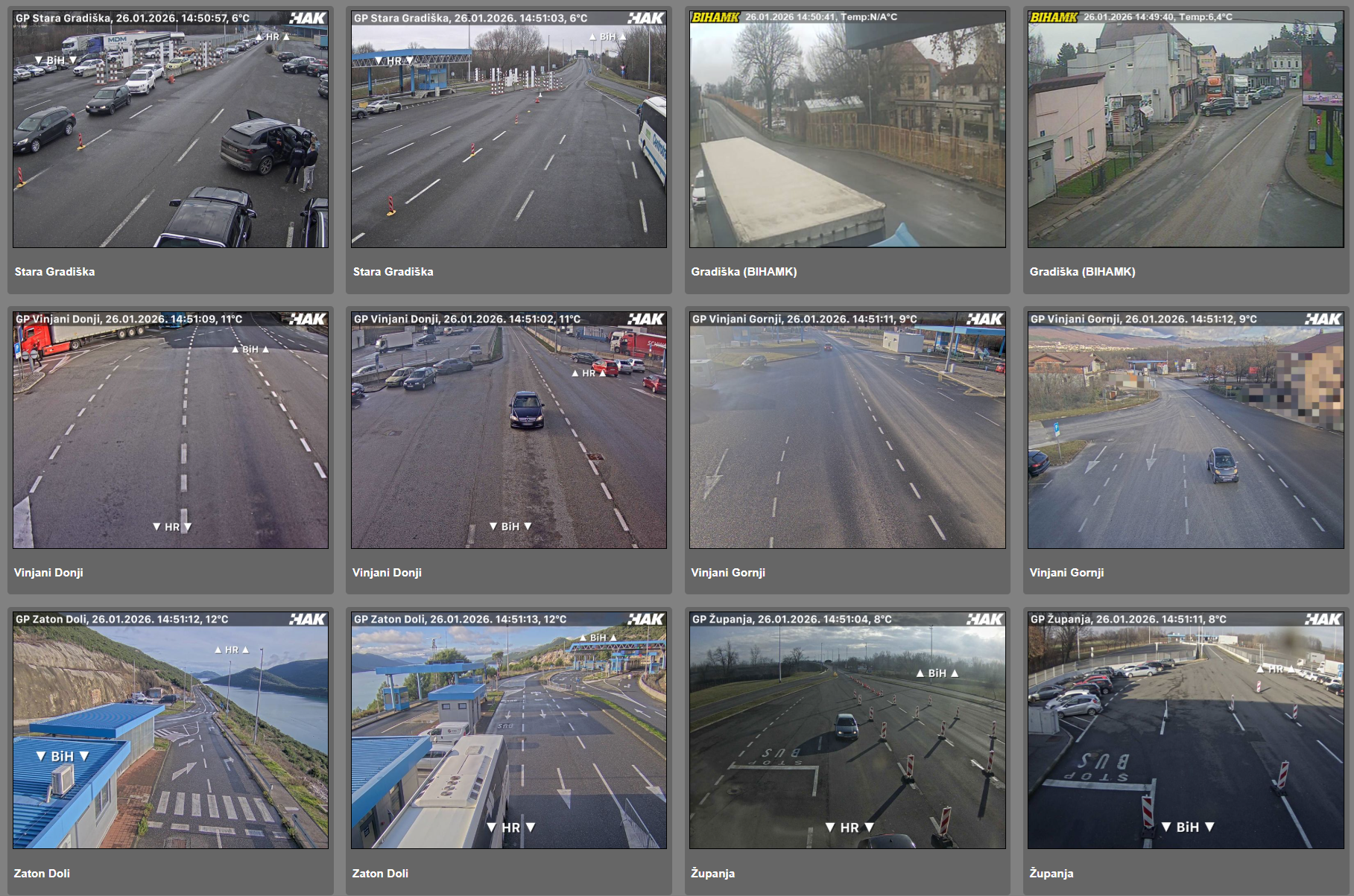This screenshot has height=896, width=1354.
Task: Click BIHAMK logo on Temp:6,4°C camera feed
Action: coord(1053,17)
